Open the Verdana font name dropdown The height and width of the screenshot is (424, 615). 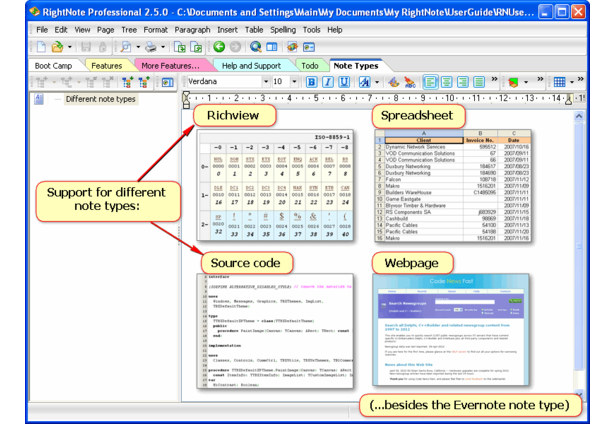266,82
